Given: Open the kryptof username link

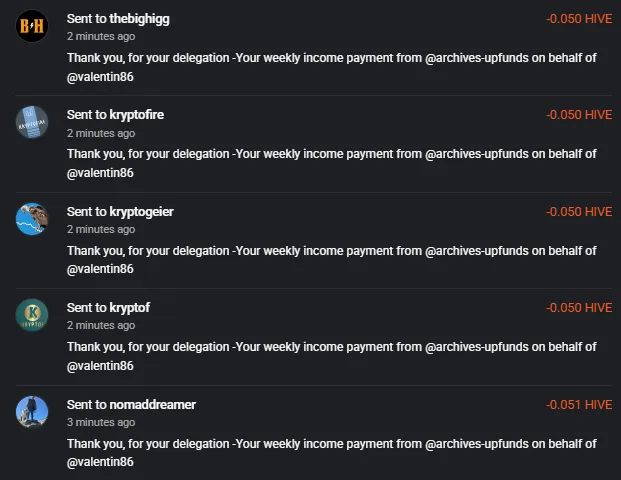Looking at the screenshot, I should point(130,308).
